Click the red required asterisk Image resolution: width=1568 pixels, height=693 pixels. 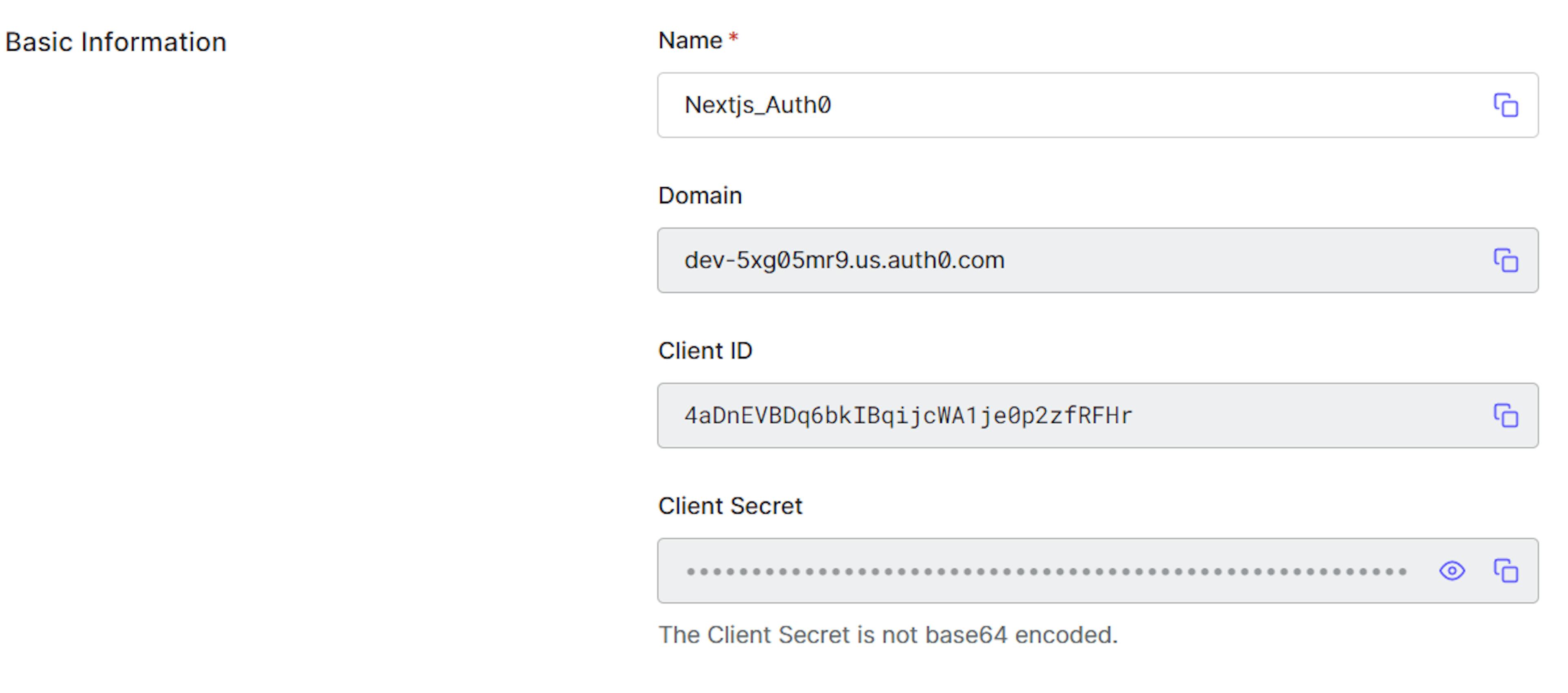pos(733,38)
